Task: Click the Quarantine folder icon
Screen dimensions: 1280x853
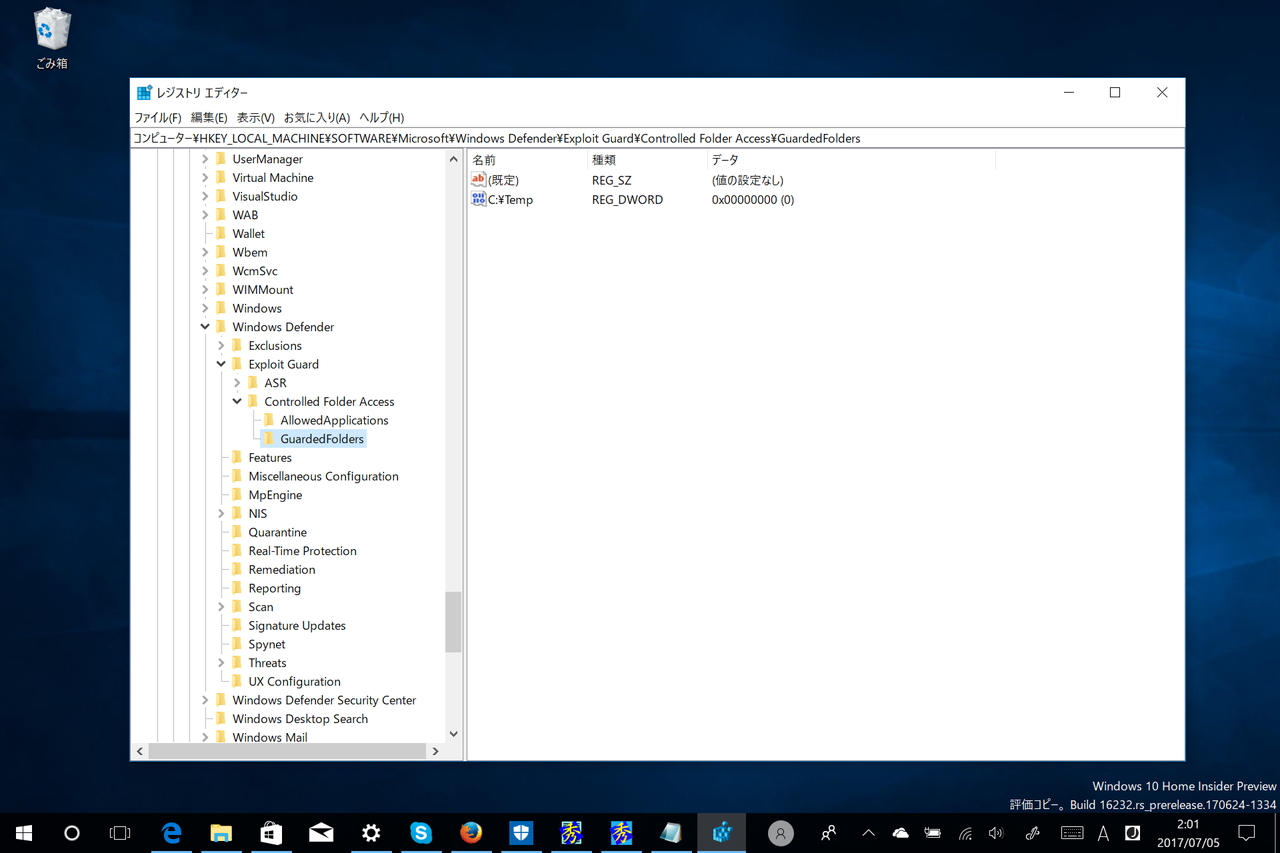Action: [x=237, y=532]
